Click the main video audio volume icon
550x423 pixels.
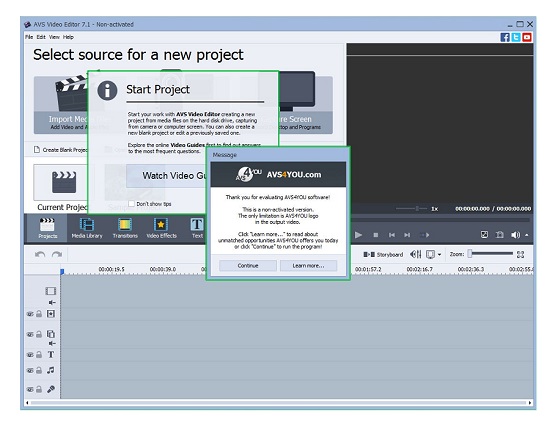click(52, 302)
